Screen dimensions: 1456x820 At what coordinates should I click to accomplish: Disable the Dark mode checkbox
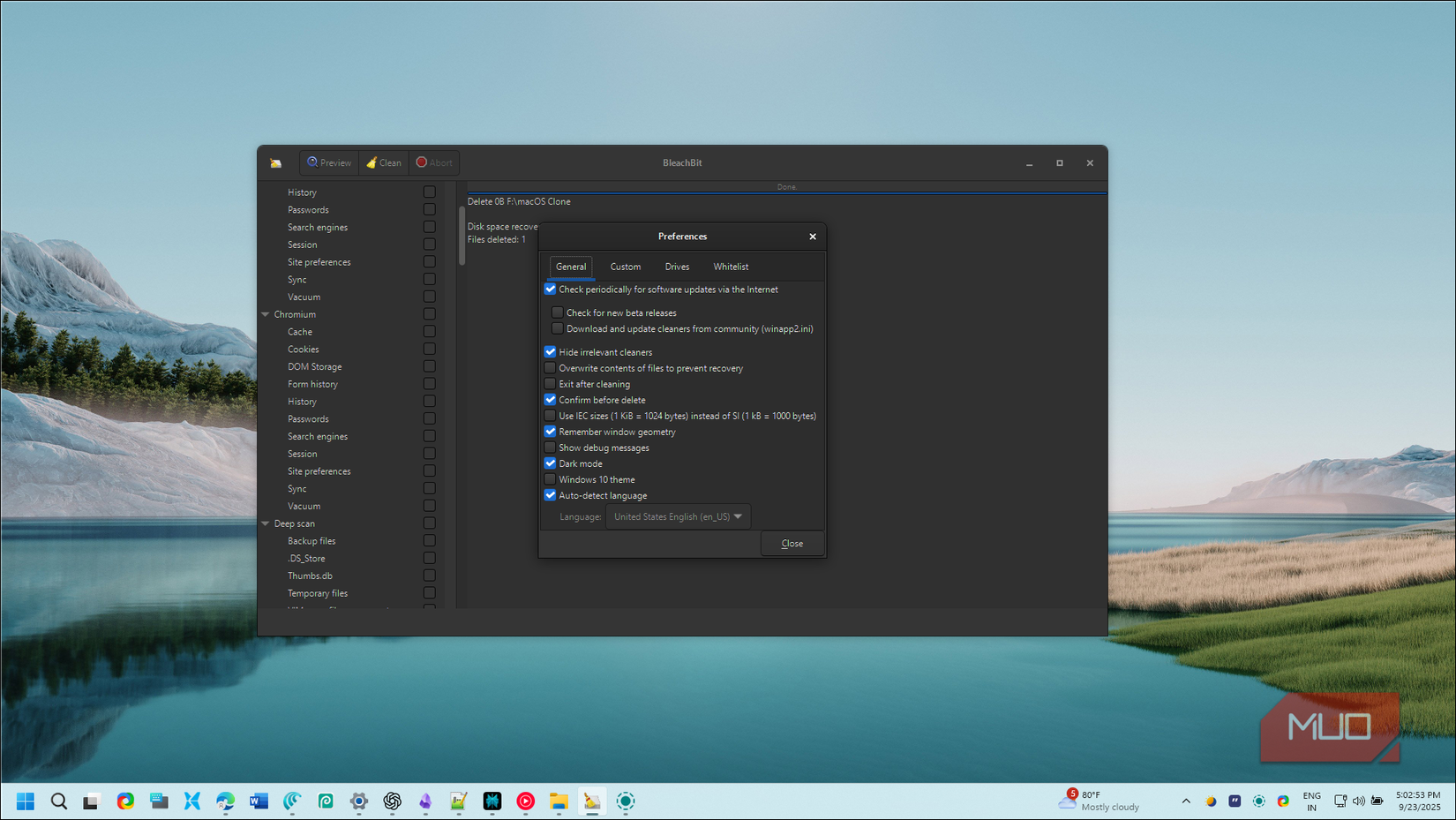pyautogui.click(x=551, y=463)
